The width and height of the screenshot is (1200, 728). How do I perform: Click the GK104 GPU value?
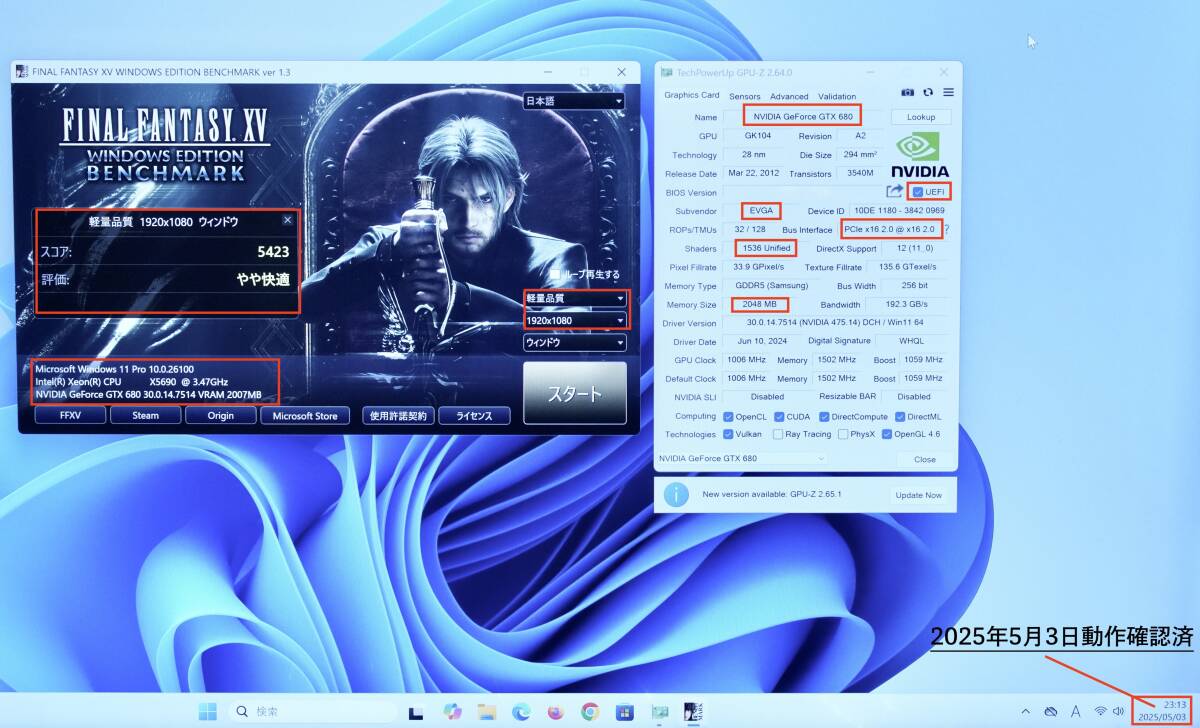pos(756,136)
